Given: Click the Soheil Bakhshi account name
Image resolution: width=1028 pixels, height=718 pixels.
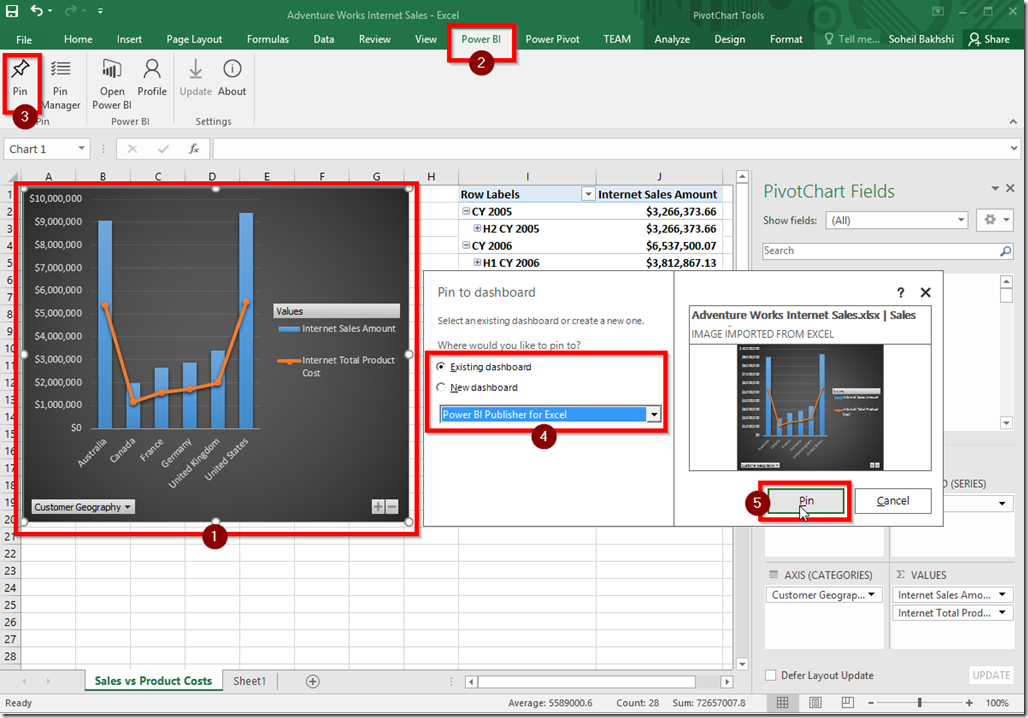Looking at the screenshot, I should [921, 39].
